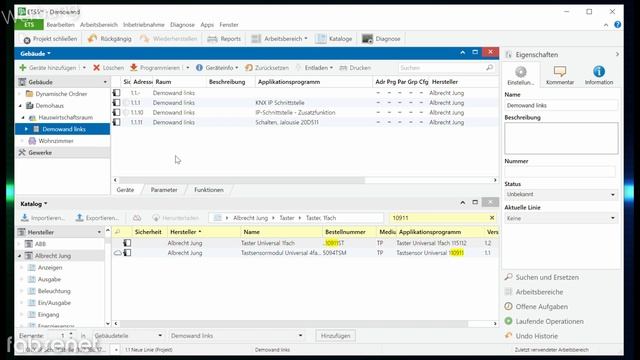Click Importieren in the Katalog panel
The width and height of the screenshot is (640, 360).
(42, 218)
